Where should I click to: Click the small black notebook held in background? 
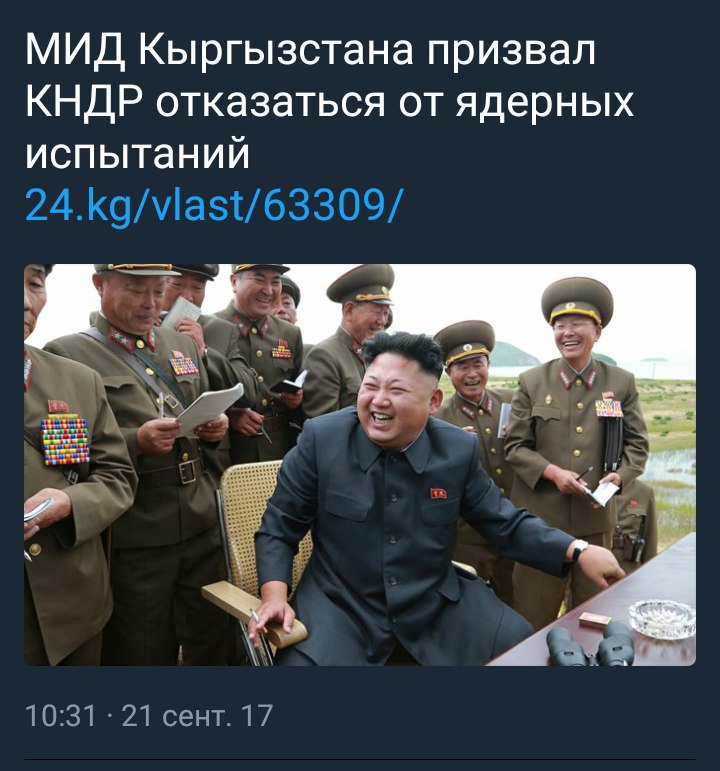(x=290, y=382)
